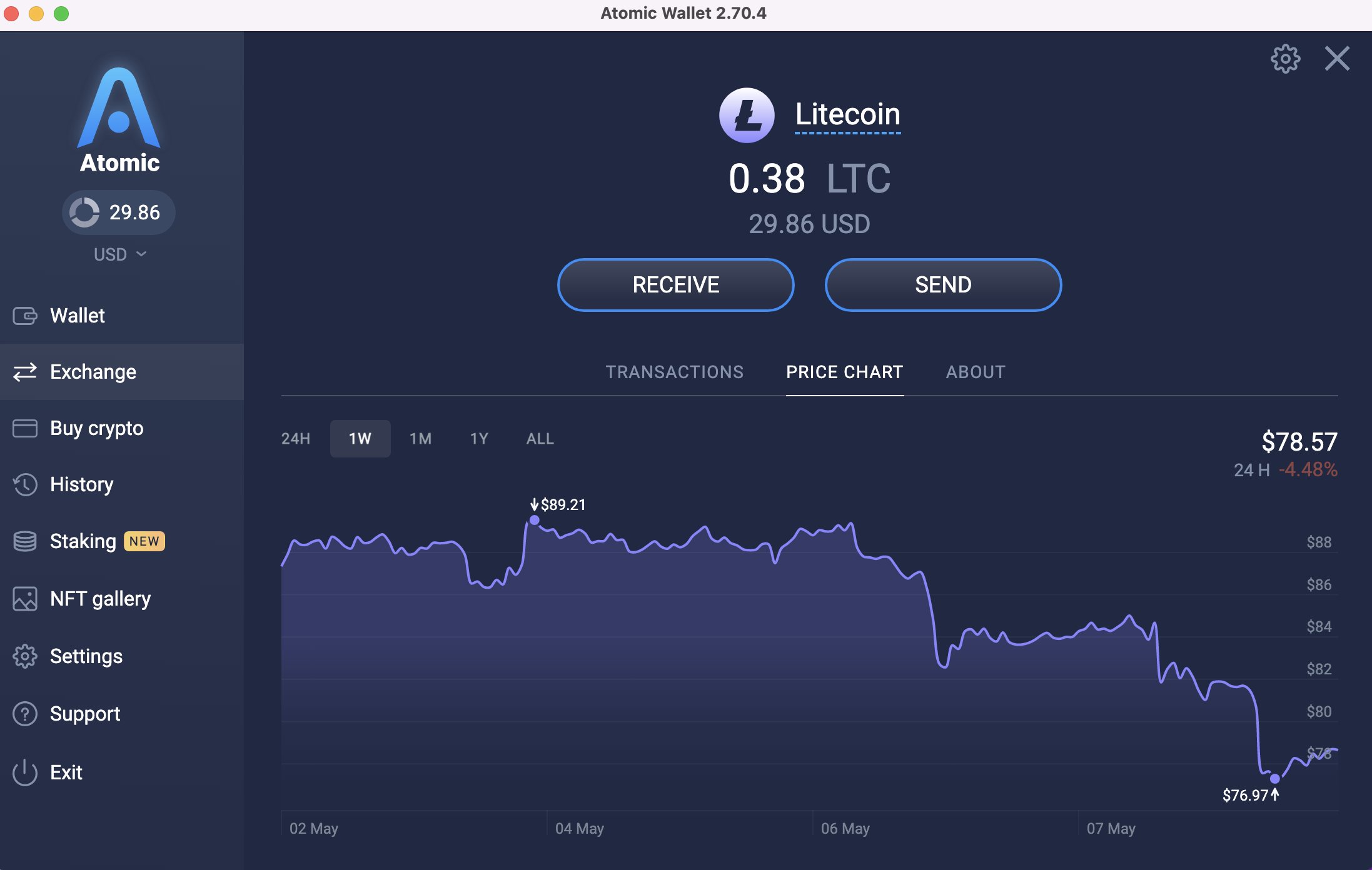Select the $89.21 chart peak marker
1372x870 pixels.
pos(535,519)
